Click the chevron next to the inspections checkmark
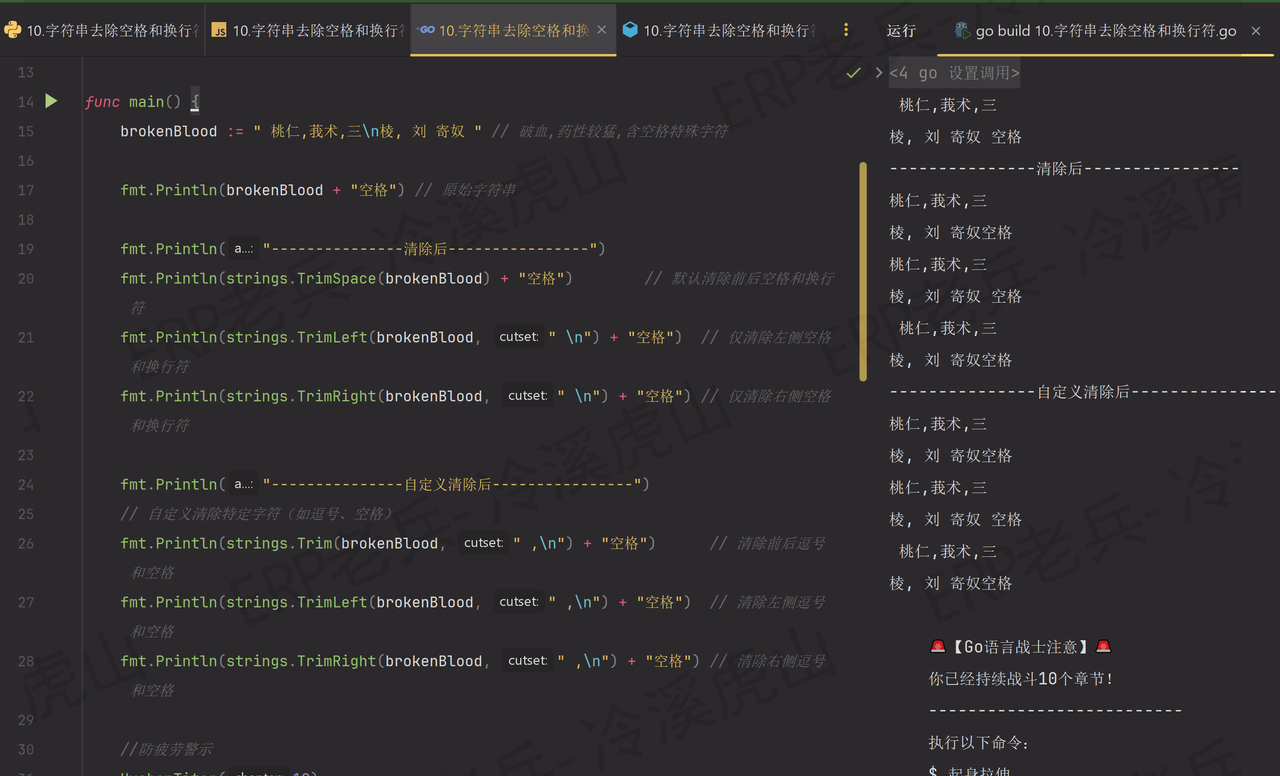Image resolution: width=1280 pixels, height=776 pixels. click(877, 72)
